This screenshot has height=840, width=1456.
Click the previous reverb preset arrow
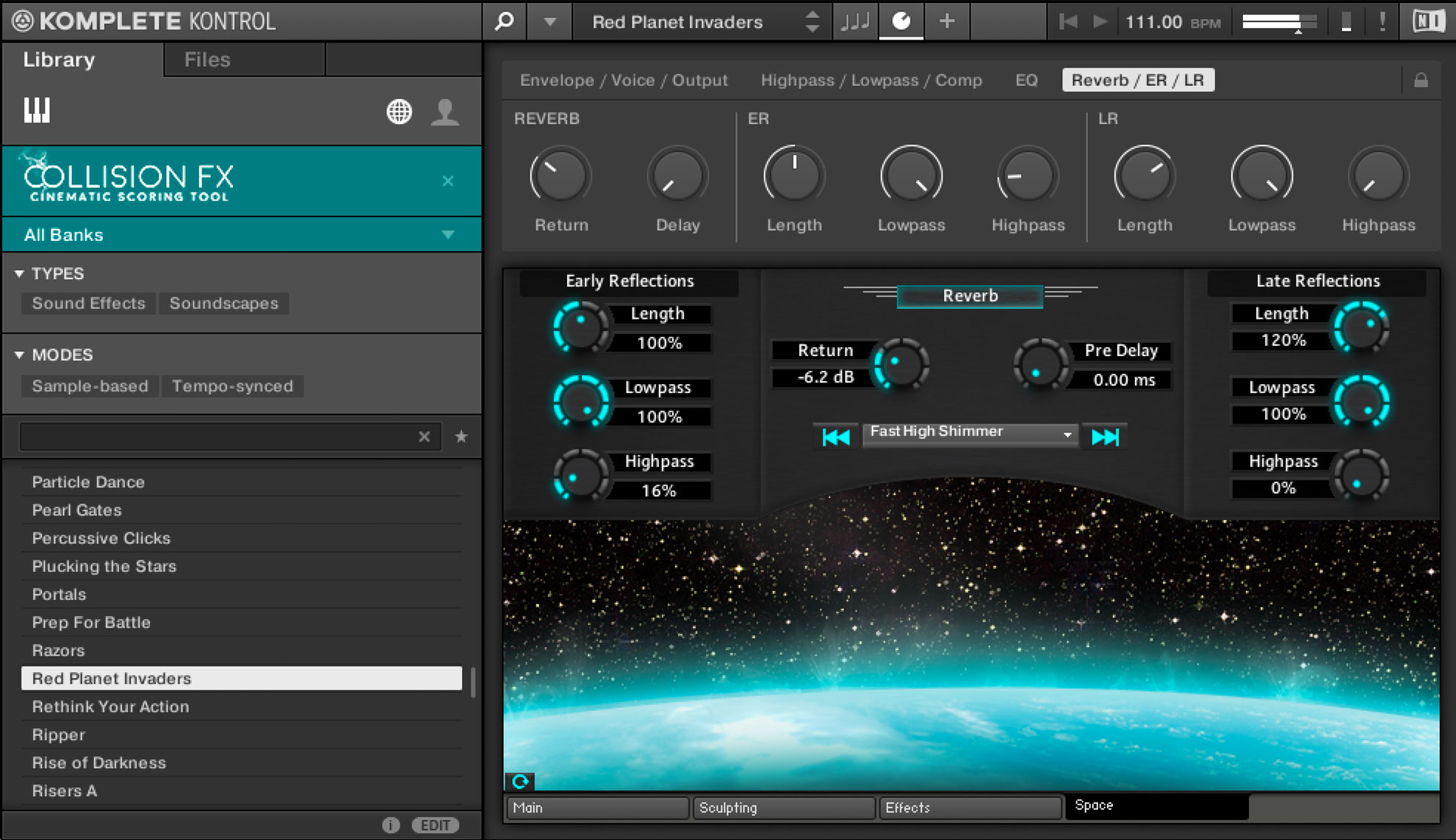point(835,437)
